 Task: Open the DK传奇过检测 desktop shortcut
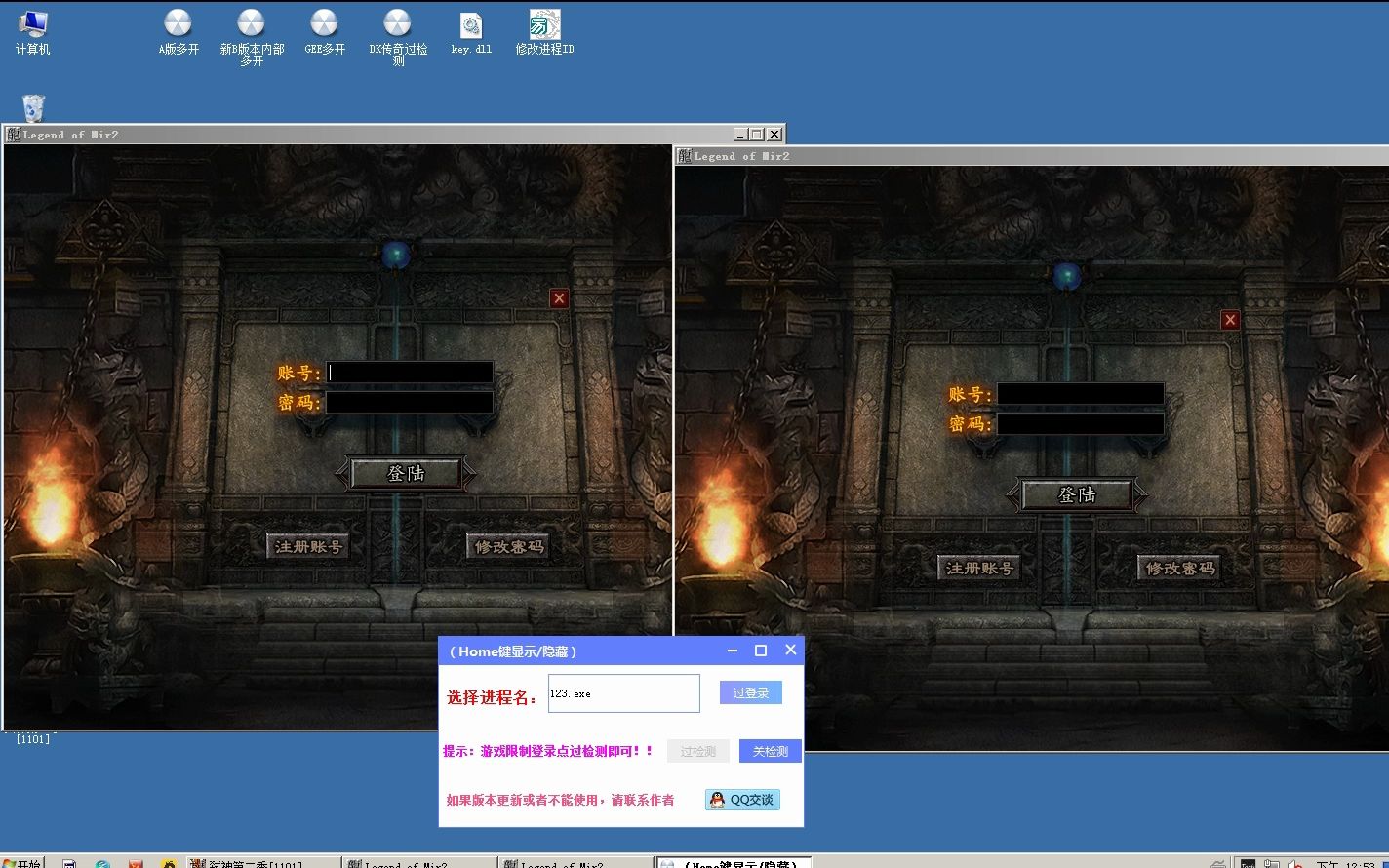pyautogui.click(x=398, y=37)
